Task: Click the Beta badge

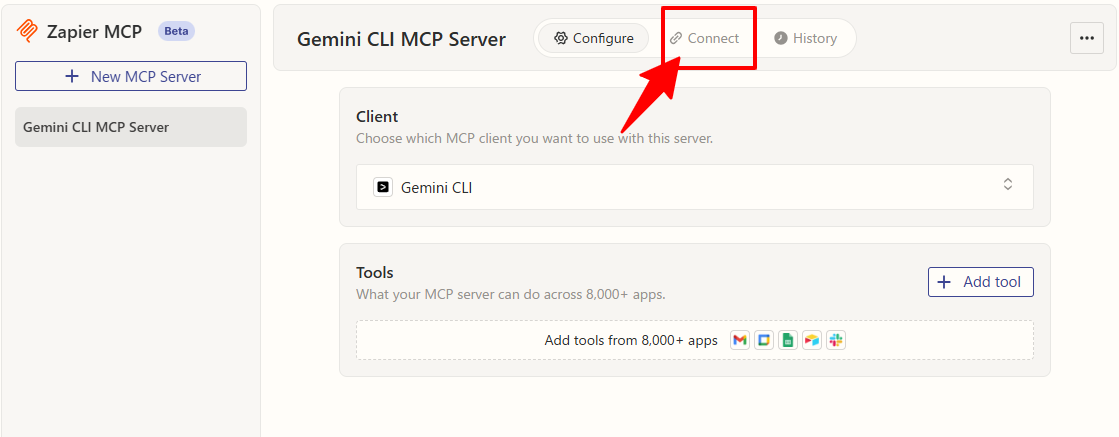Action: click(176, 31)
